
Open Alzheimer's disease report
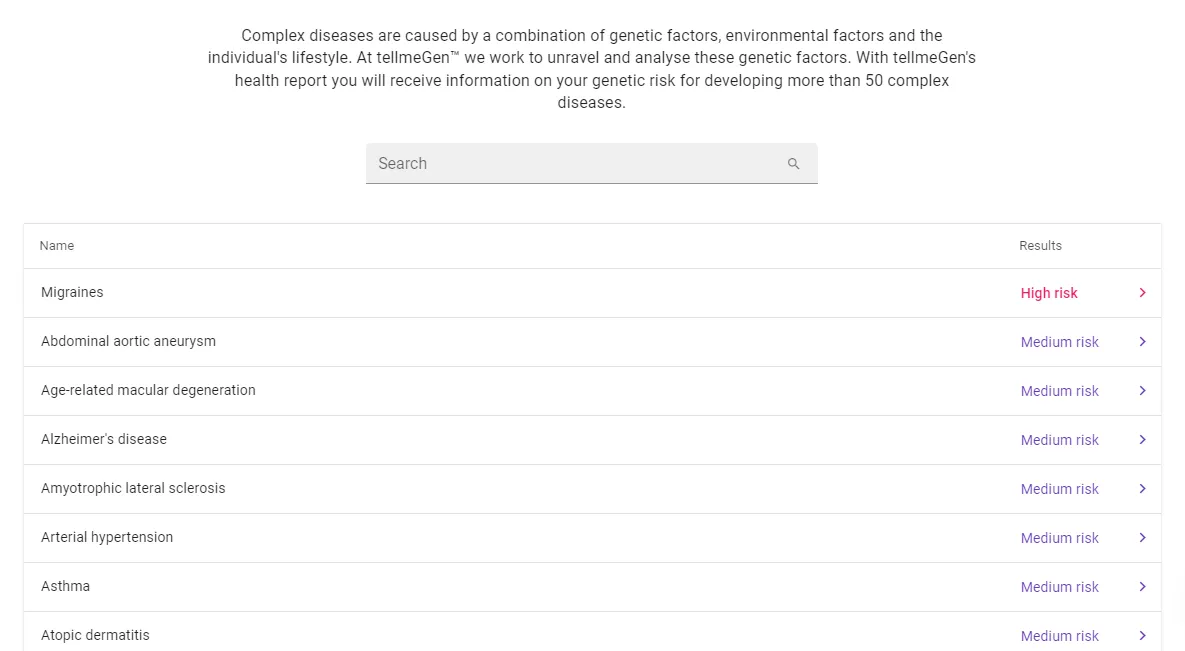coord(104,440)
